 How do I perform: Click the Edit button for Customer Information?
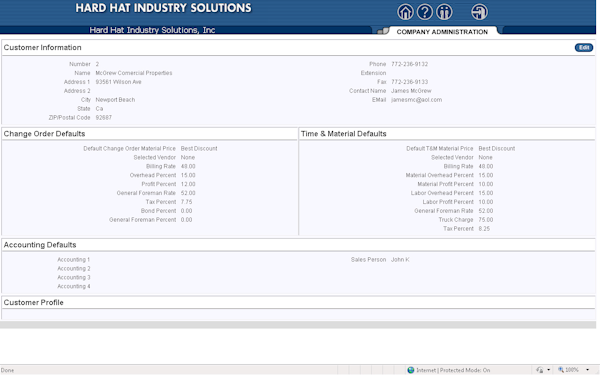pos(584,47)
